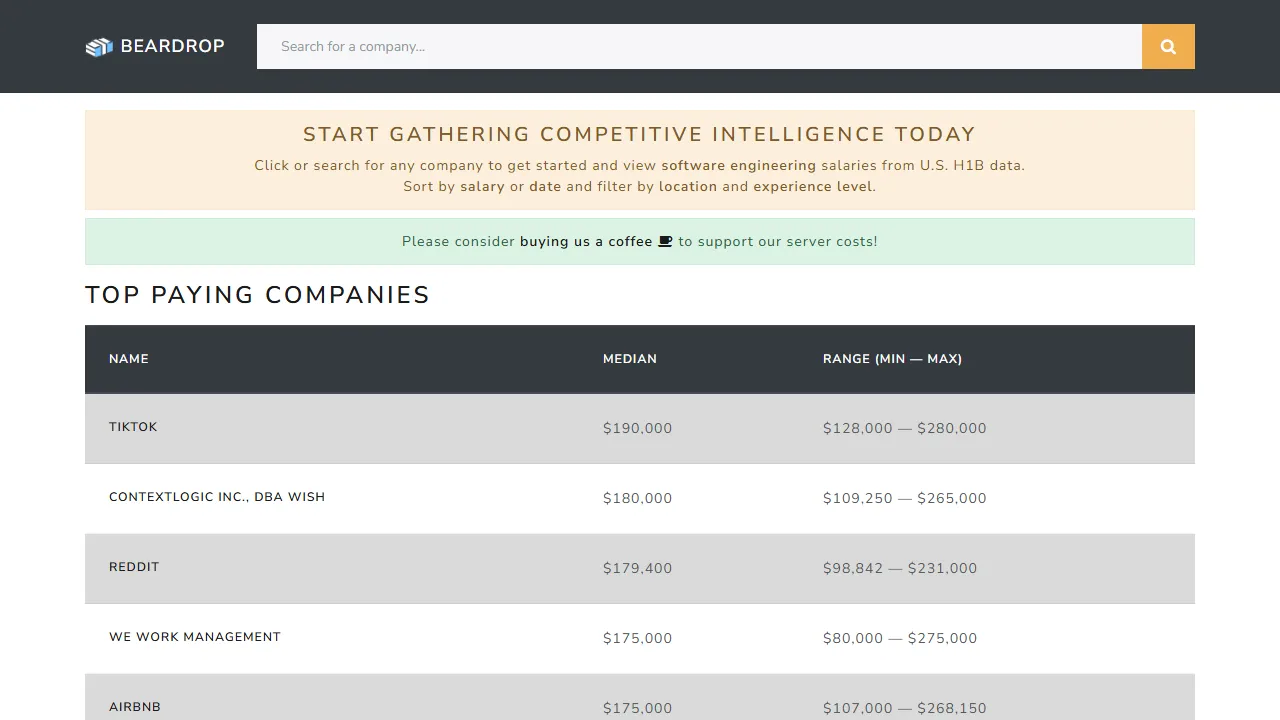Viewport: 1280px width, 720px height.
Task: Click the Beardrop logo icon
Action: (98, 46)
